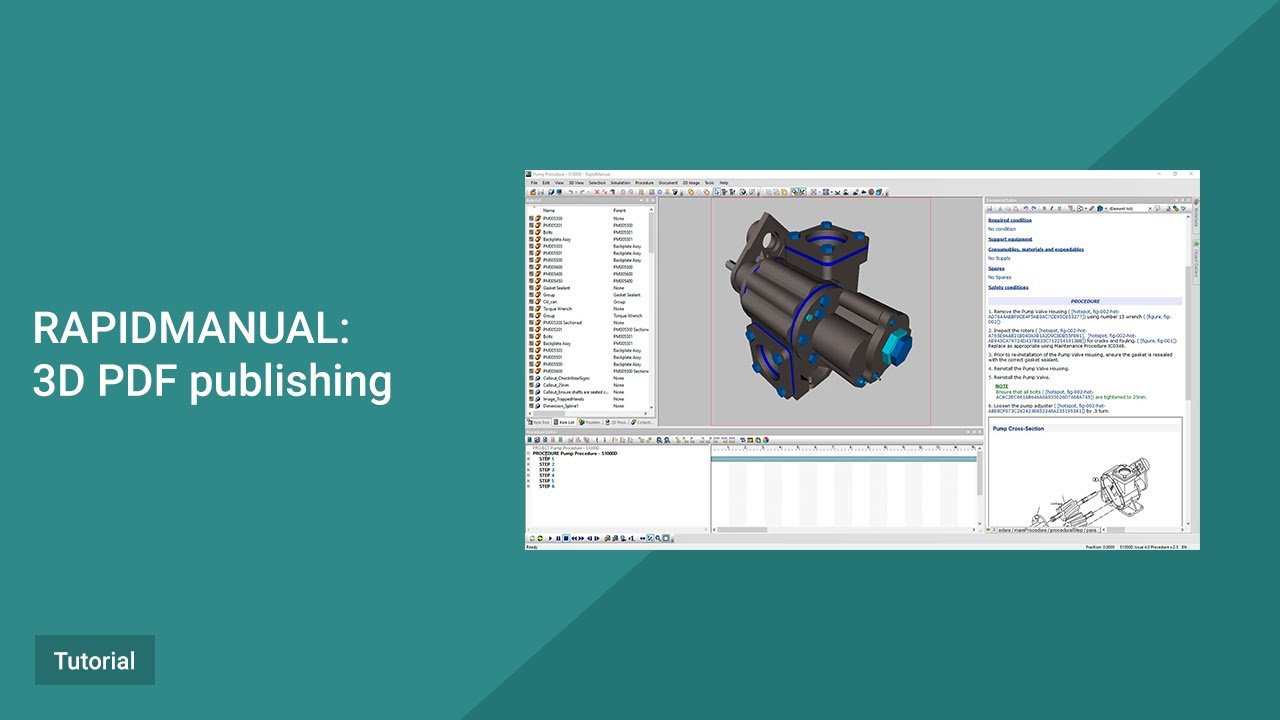The height and width of the screenshot is (720, 1280).
Task: Expand STEP 1 in procedure tree
Action: [x=529, y=459]
